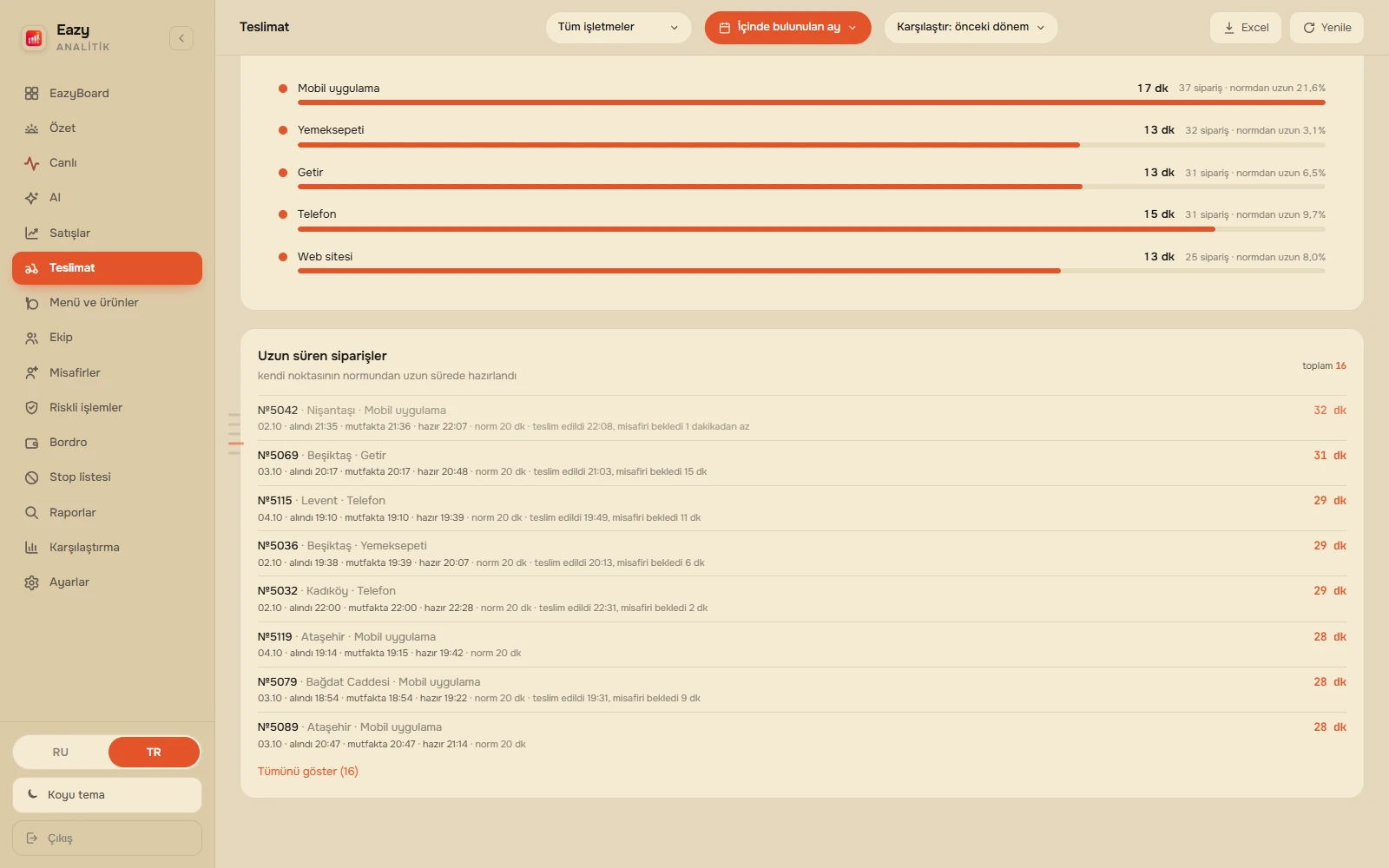Open order №5042 Nişantaşı row
Viewport: 1389px width, 868px height.
802,418
